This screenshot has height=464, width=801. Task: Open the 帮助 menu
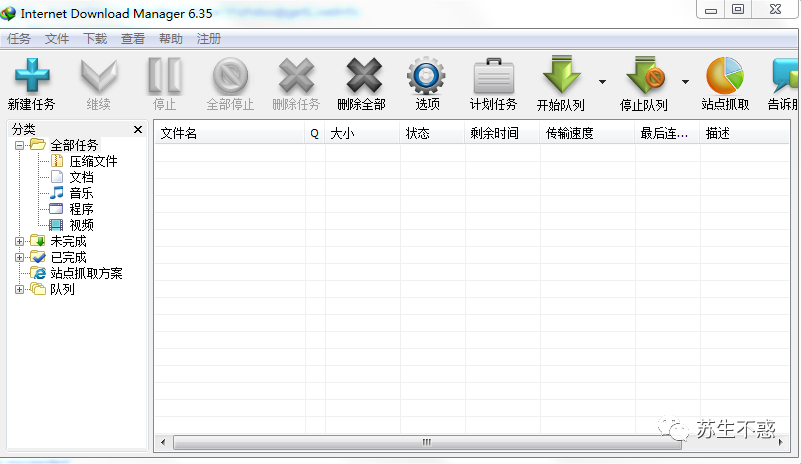(x=171, y=39)
